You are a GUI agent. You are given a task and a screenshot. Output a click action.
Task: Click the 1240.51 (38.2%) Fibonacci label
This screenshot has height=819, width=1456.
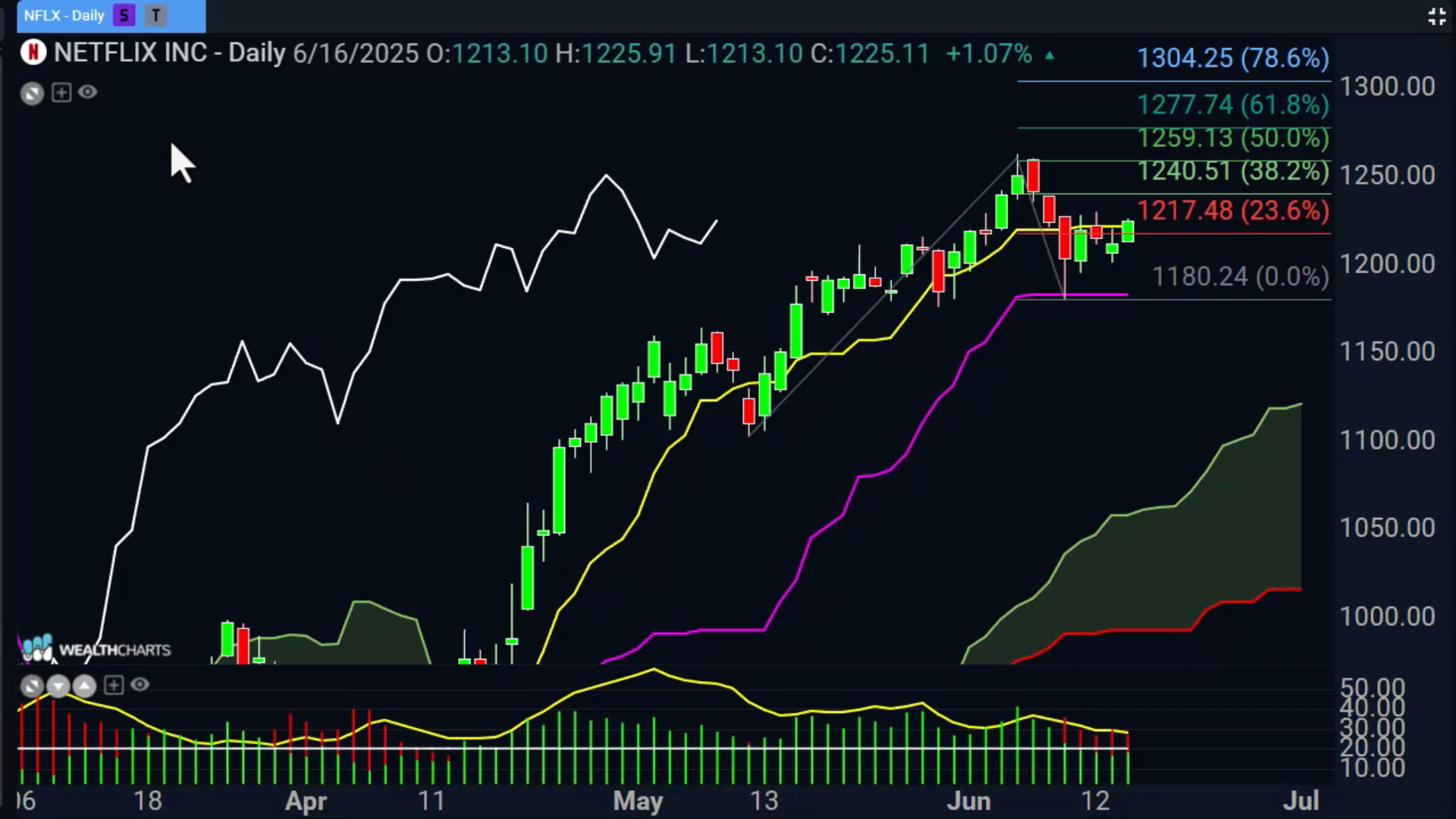[x=1233, y=171]
